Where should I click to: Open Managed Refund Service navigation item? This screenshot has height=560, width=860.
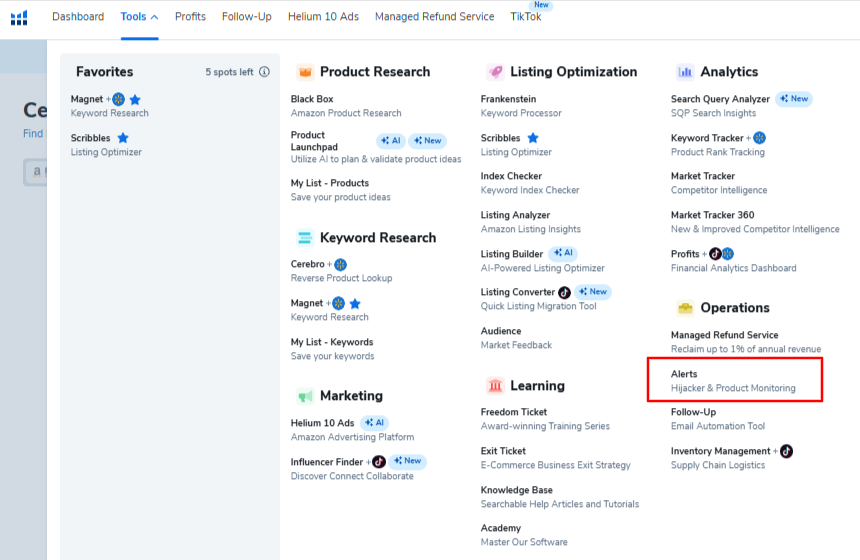434,16
